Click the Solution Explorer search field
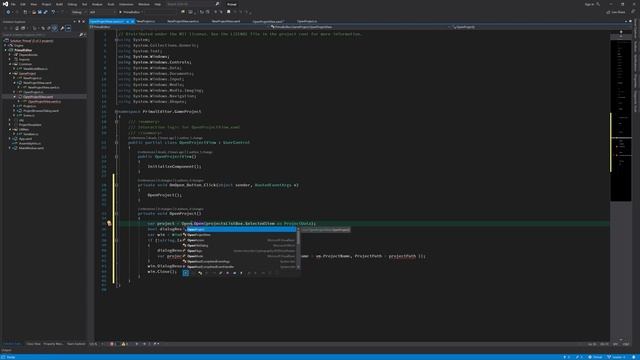640x360 pixels. pos(41,35)
